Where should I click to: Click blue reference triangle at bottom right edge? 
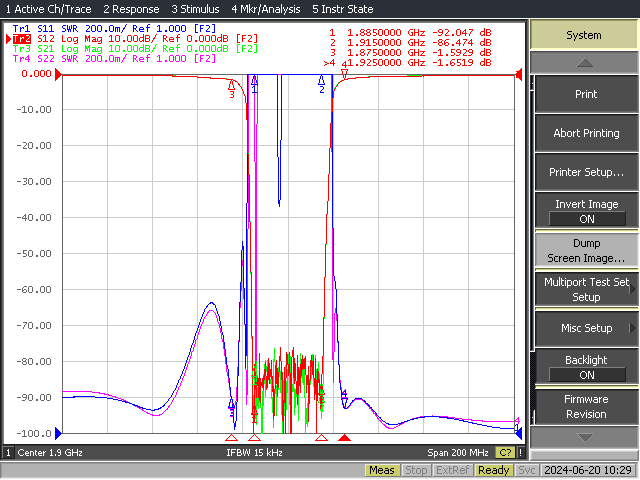(x=519, y=433)
